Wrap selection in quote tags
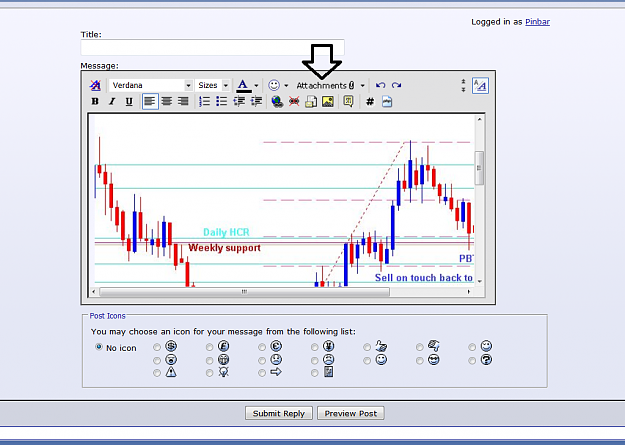The height and width of the screenshot is (445, 625). click(x=348, y=102)
